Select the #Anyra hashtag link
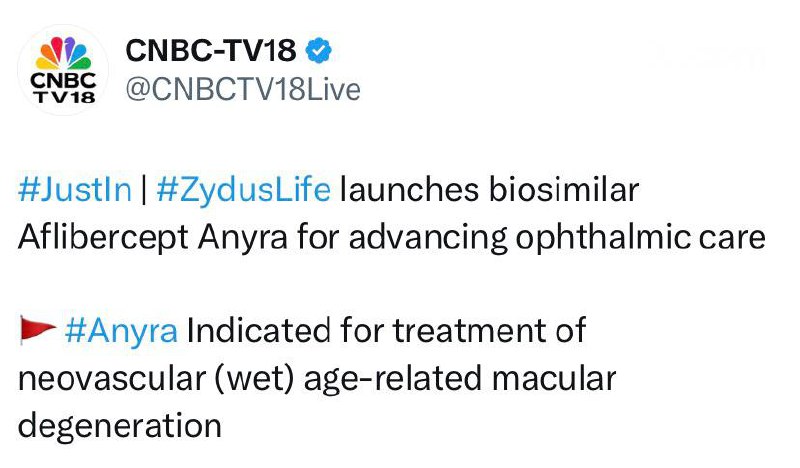The width and height of the screenshot is (800, 468). pyautogui.click(x=120, y=331)
